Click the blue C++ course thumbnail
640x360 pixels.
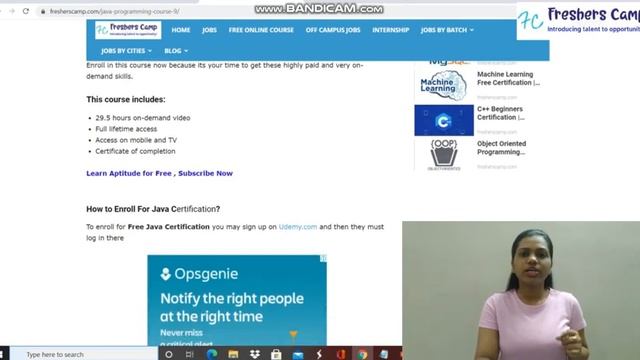pyautogui.click(x=444, y=120)
